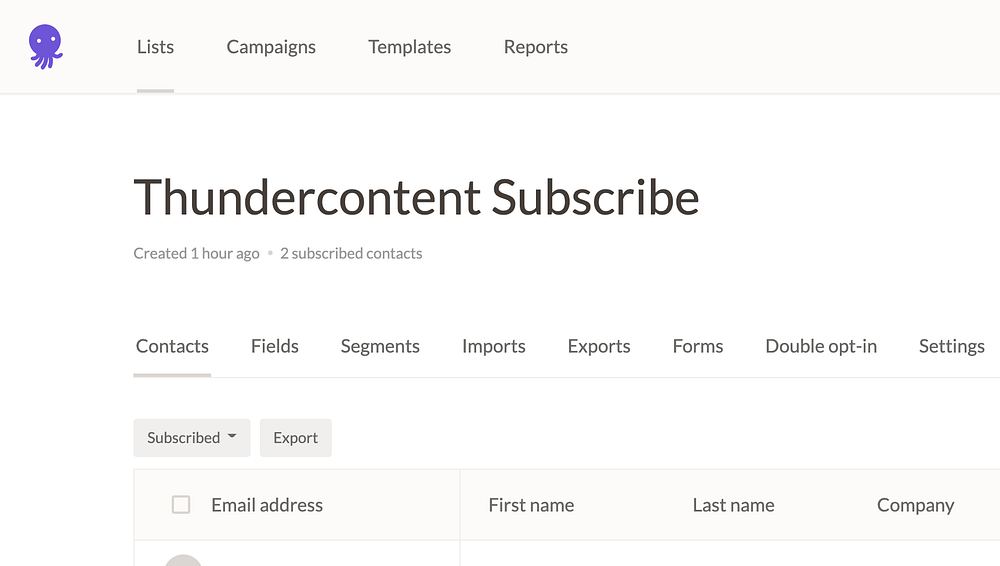Open the Segments tab
This screenshot has height=566, width=1000.
380,347
